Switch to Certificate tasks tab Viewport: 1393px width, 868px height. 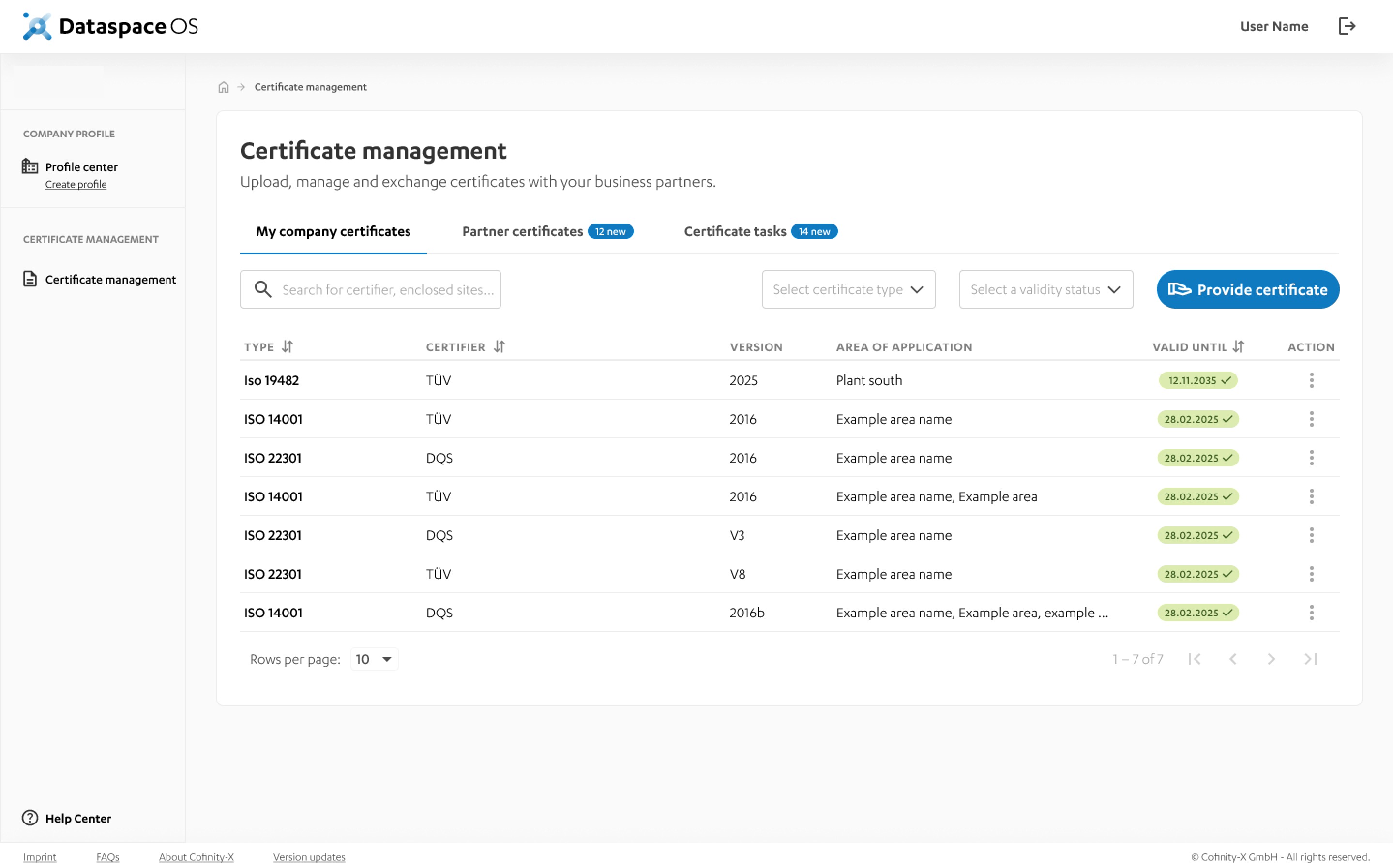coord(735,231)
